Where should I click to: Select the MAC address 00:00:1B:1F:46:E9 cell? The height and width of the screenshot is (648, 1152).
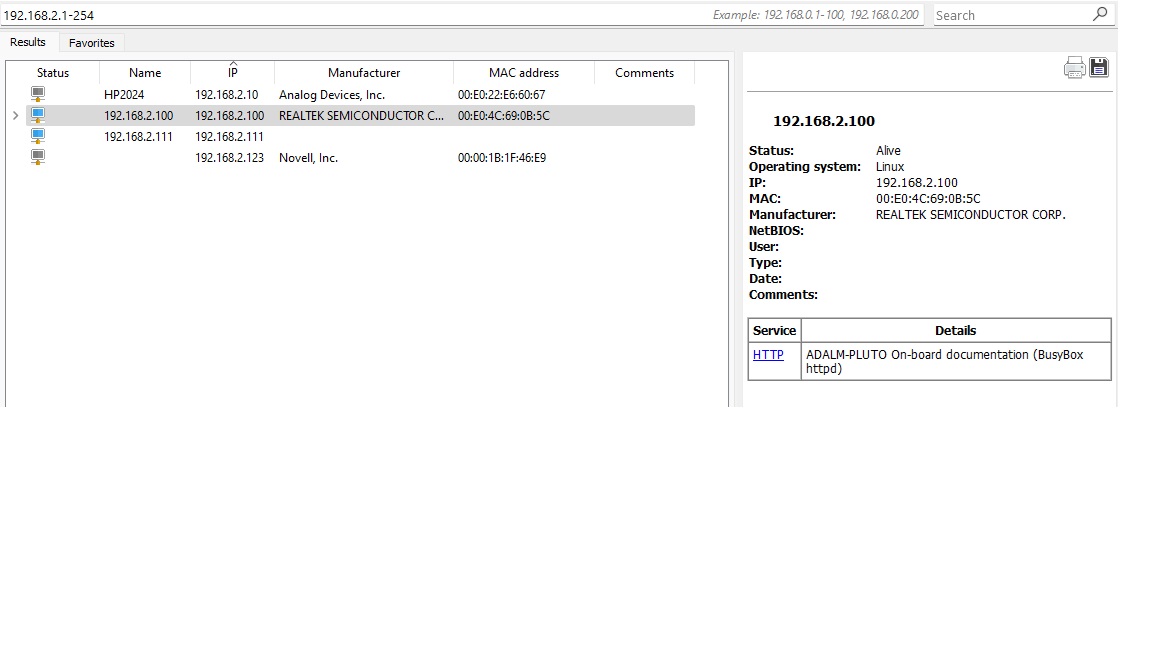pos(502,158)
